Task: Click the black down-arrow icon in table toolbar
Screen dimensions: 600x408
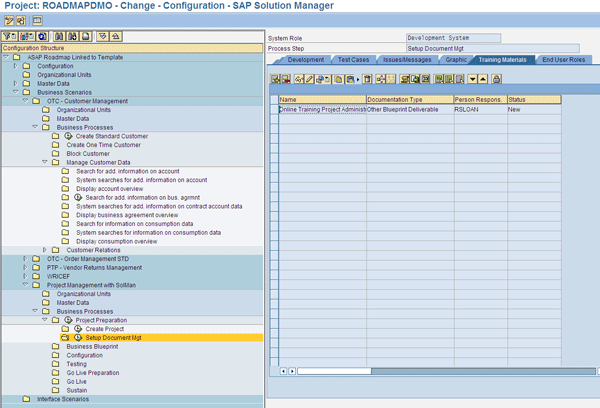Action: [473, 79]
